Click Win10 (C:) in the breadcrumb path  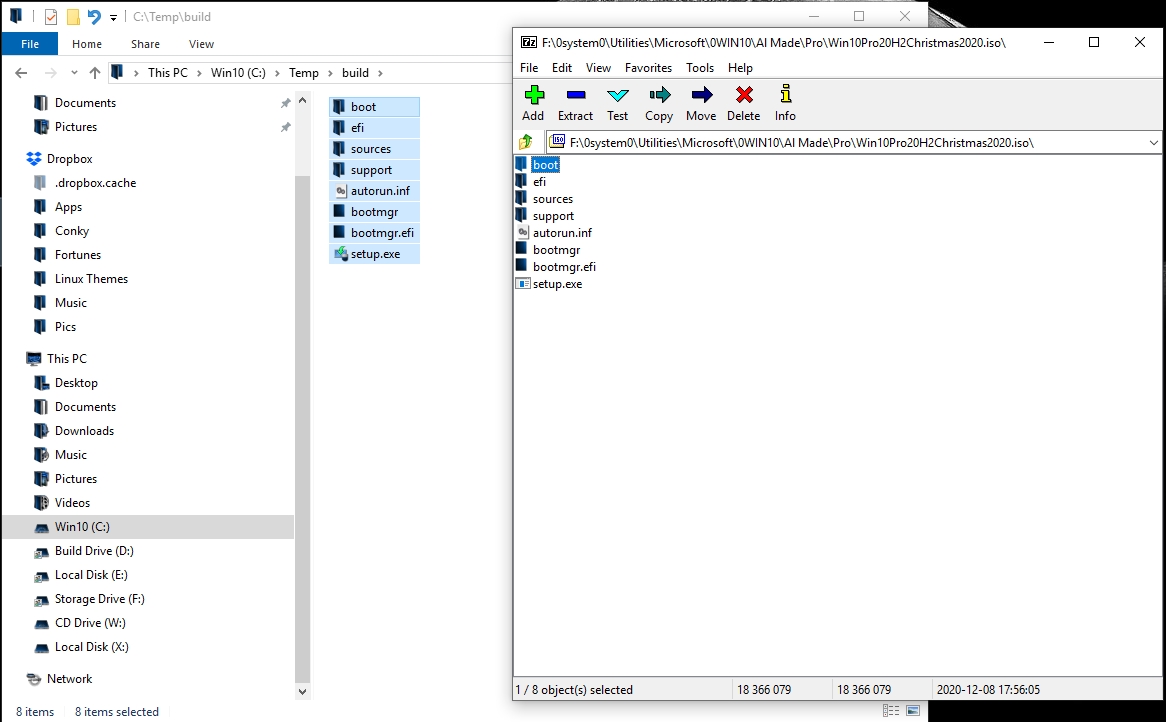tap(238, 73)
